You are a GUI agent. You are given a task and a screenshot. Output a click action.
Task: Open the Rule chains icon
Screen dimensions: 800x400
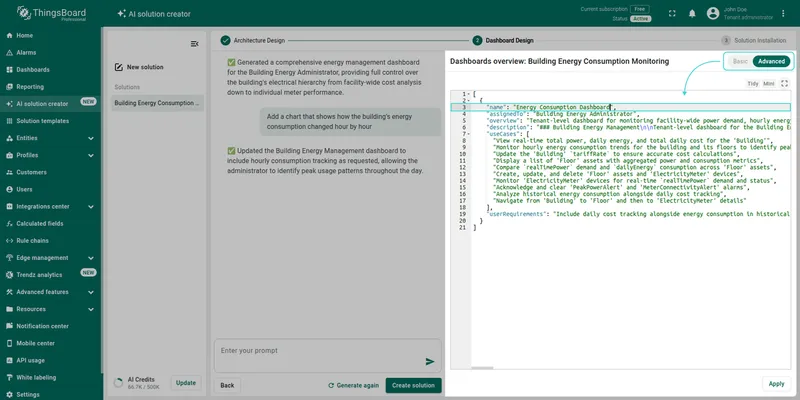pyautogui.click(x=9, y=241)
